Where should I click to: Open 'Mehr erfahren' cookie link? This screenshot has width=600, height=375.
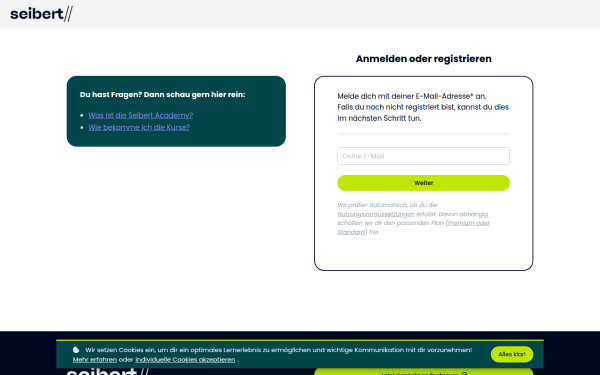click(x=95, y=360)
